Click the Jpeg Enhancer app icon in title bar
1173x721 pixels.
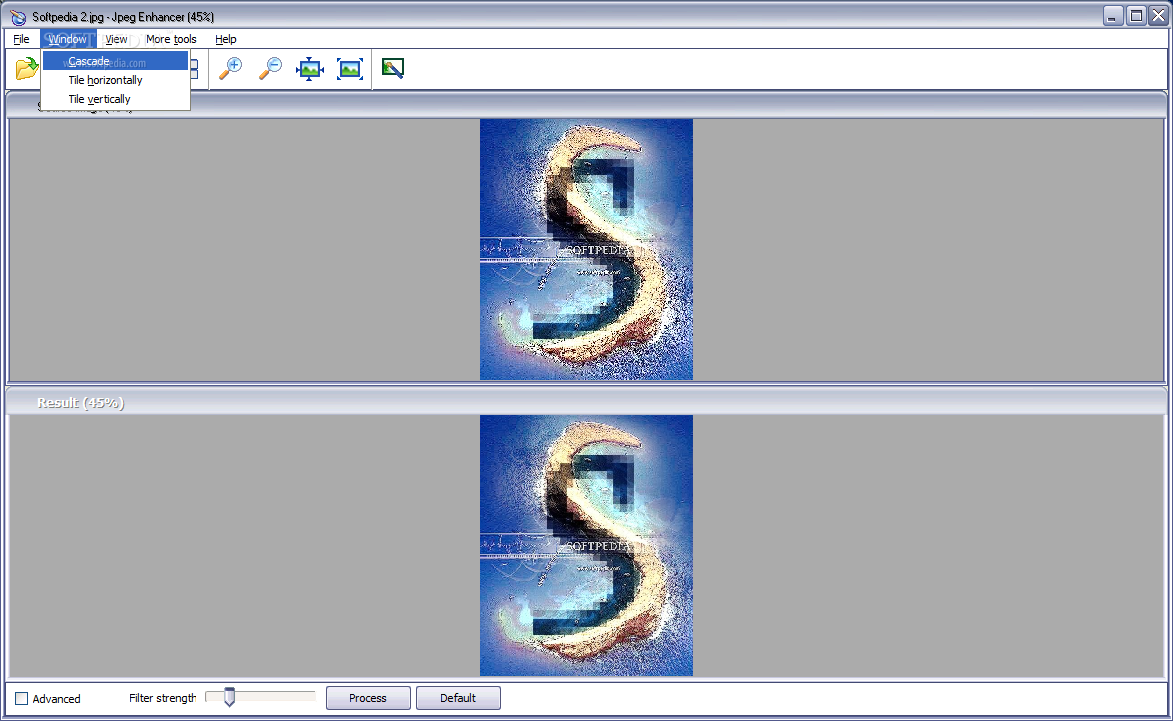point(18,16)
